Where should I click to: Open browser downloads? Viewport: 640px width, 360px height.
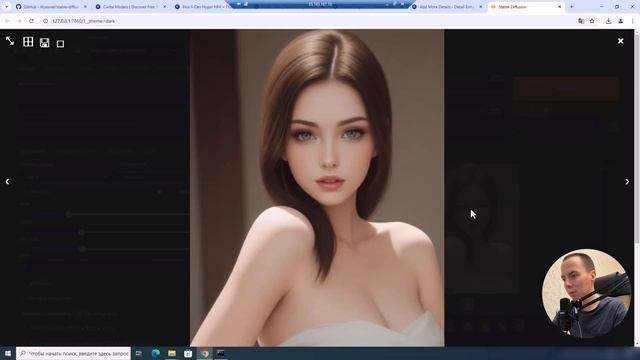608,21
